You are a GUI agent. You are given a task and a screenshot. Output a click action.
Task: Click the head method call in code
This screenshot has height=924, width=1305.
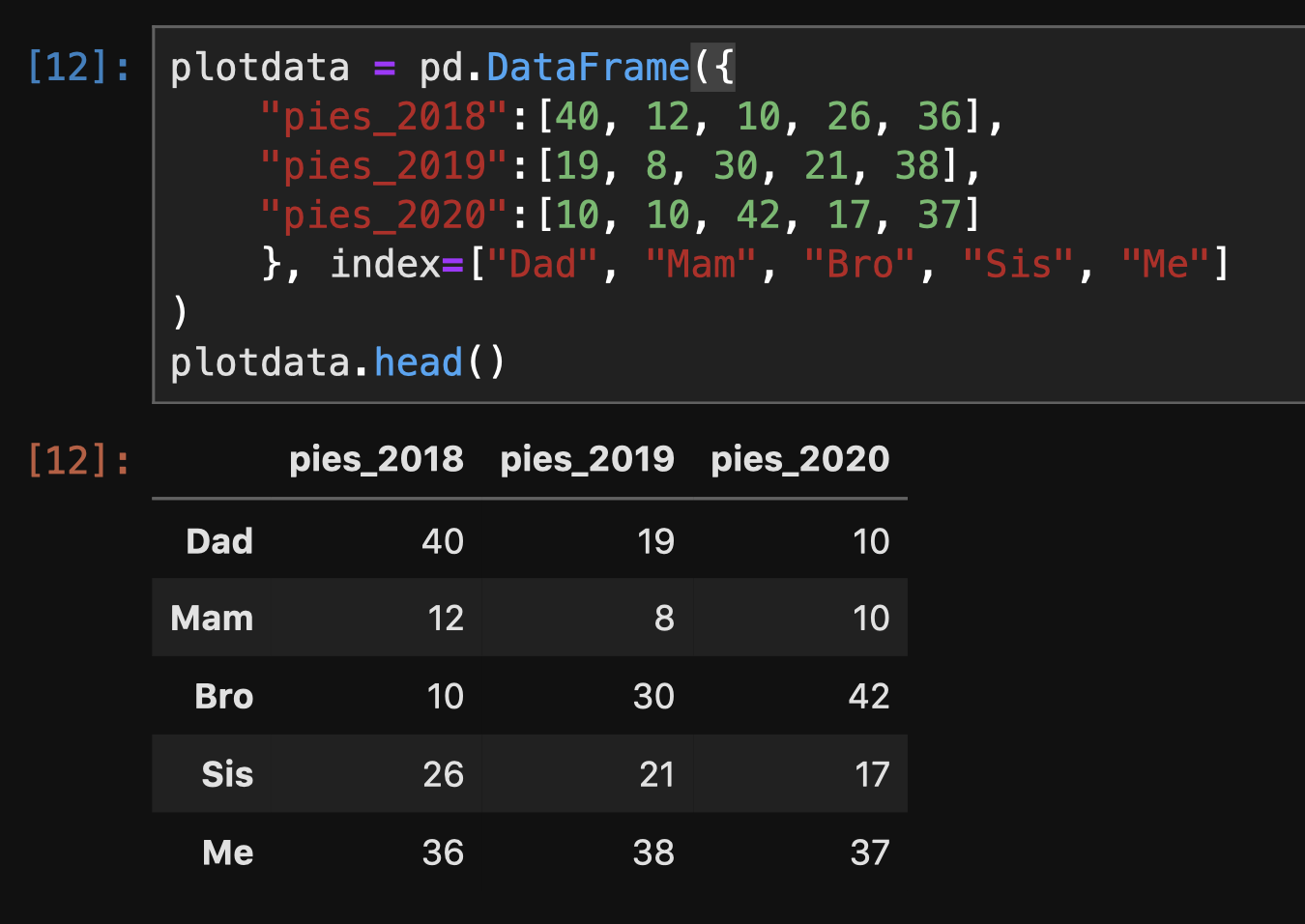[419, 362]
